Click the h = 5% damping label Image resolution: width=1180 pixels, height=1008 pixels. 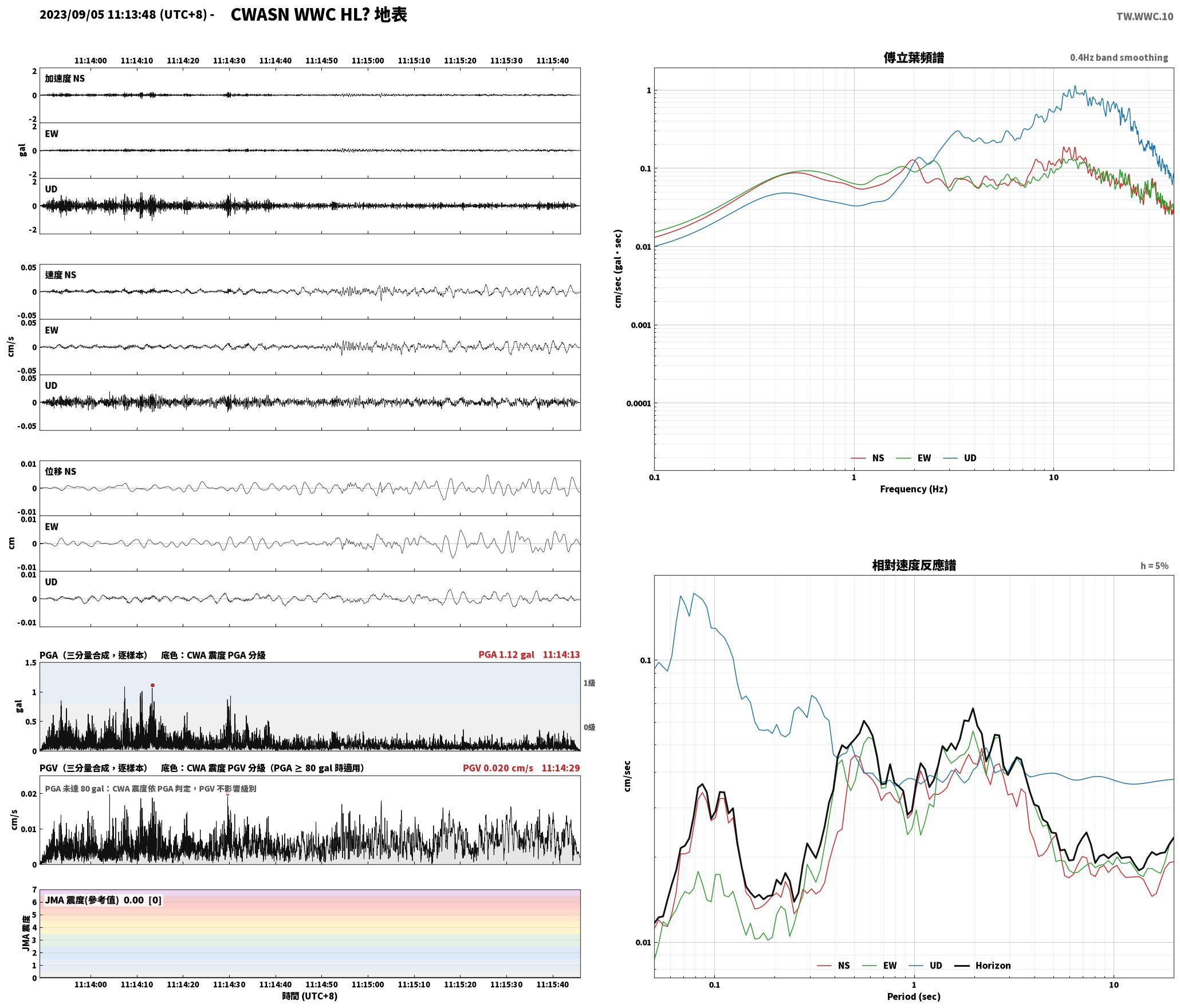1154,565
